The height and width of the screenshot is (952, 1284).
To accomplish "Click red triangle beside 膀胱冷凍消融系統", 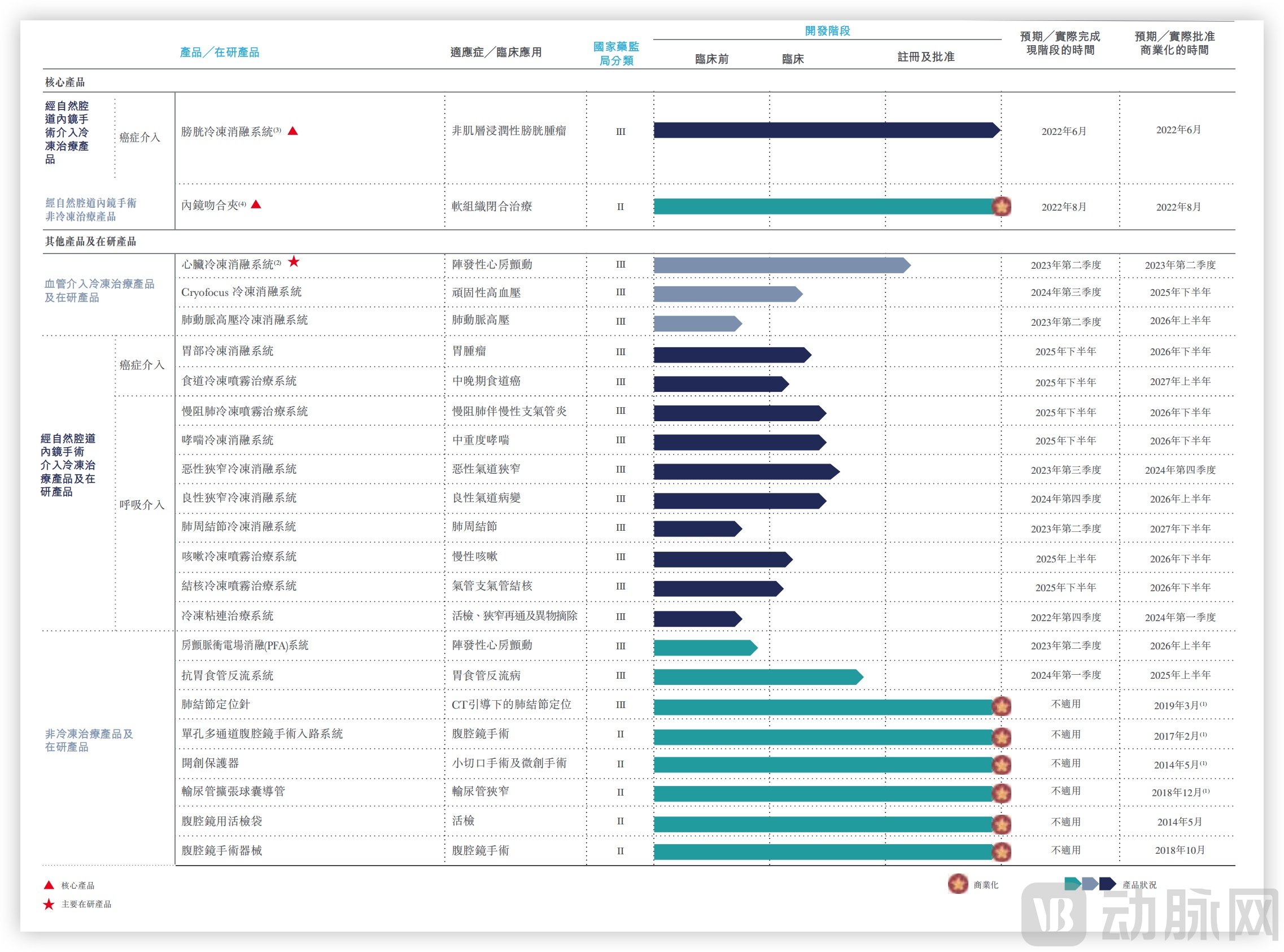I will point(292,131).
